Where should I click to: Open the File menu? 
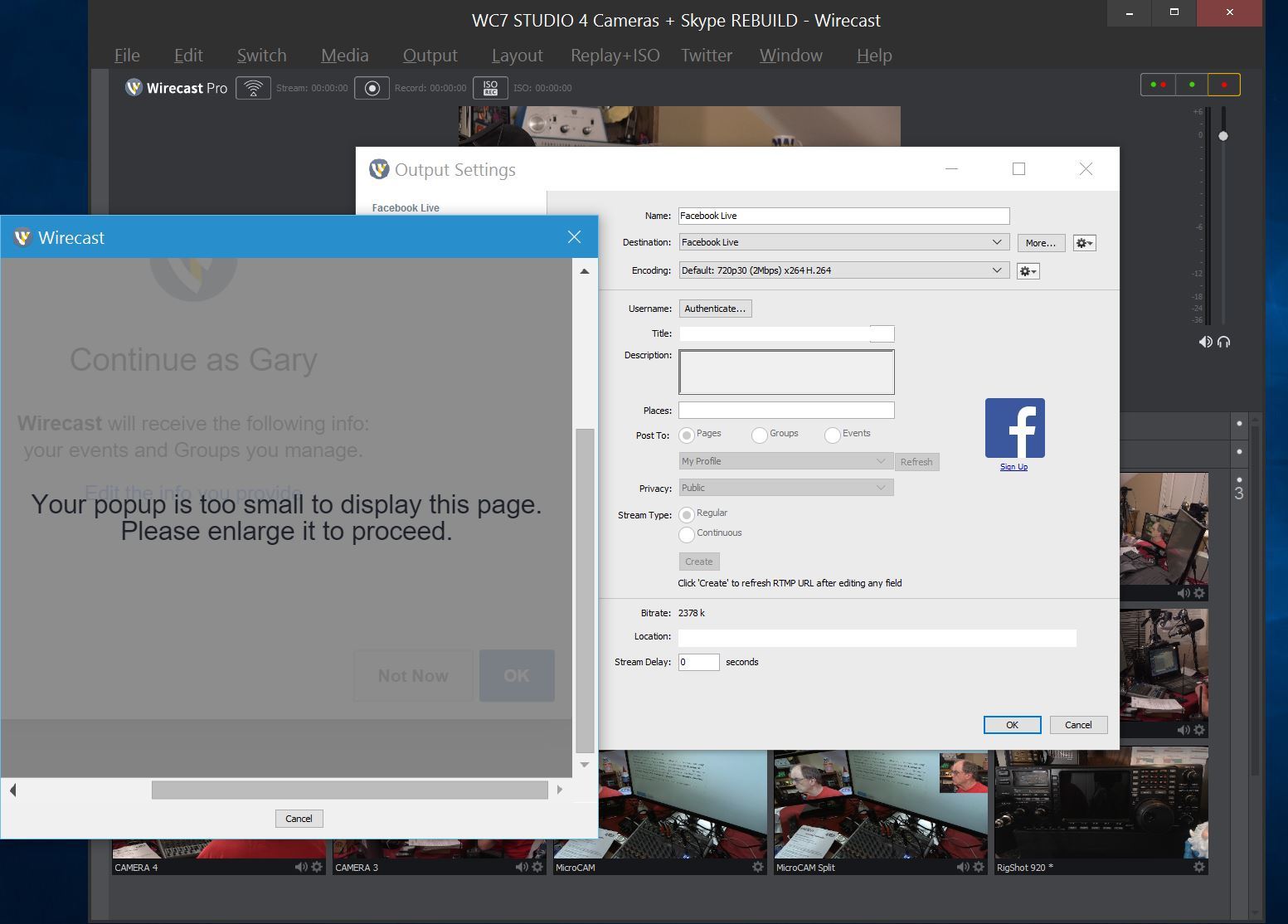[x=127, y=56]
